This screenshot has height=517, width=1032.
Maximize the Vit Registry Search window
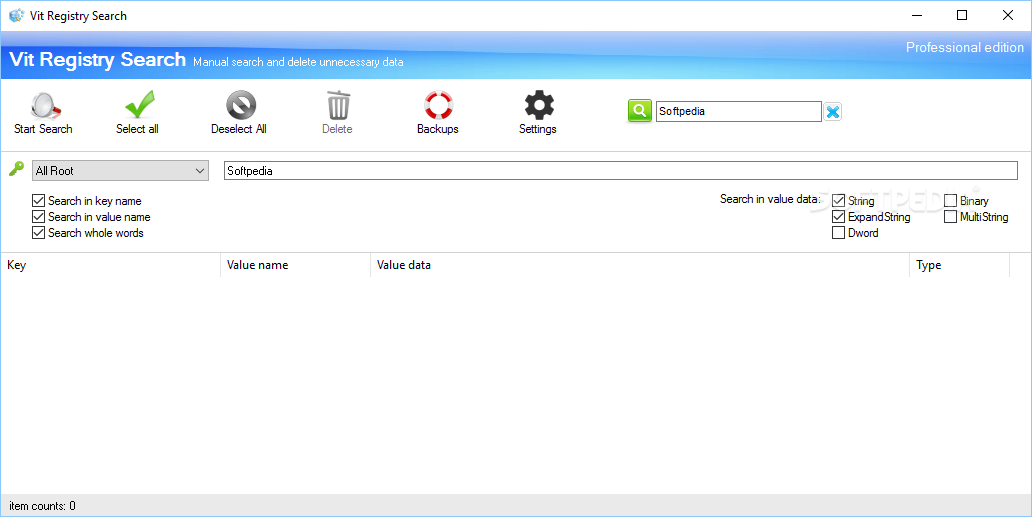[962, 15]
